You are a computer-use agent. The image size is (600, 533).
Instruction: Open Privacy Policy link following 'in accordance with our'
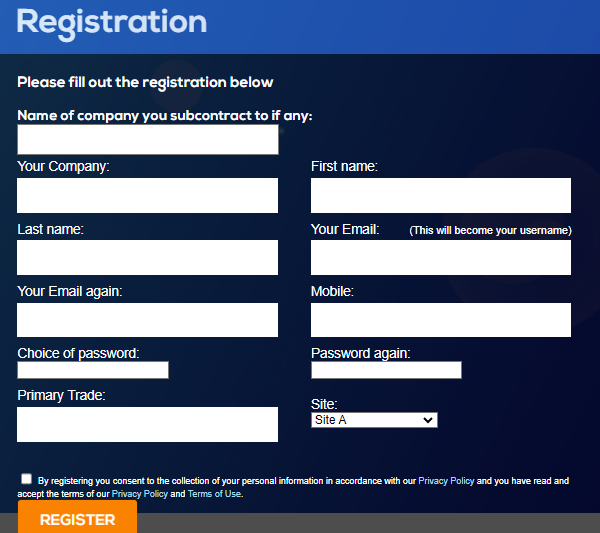pyautogui.click(x=446, y=481)
